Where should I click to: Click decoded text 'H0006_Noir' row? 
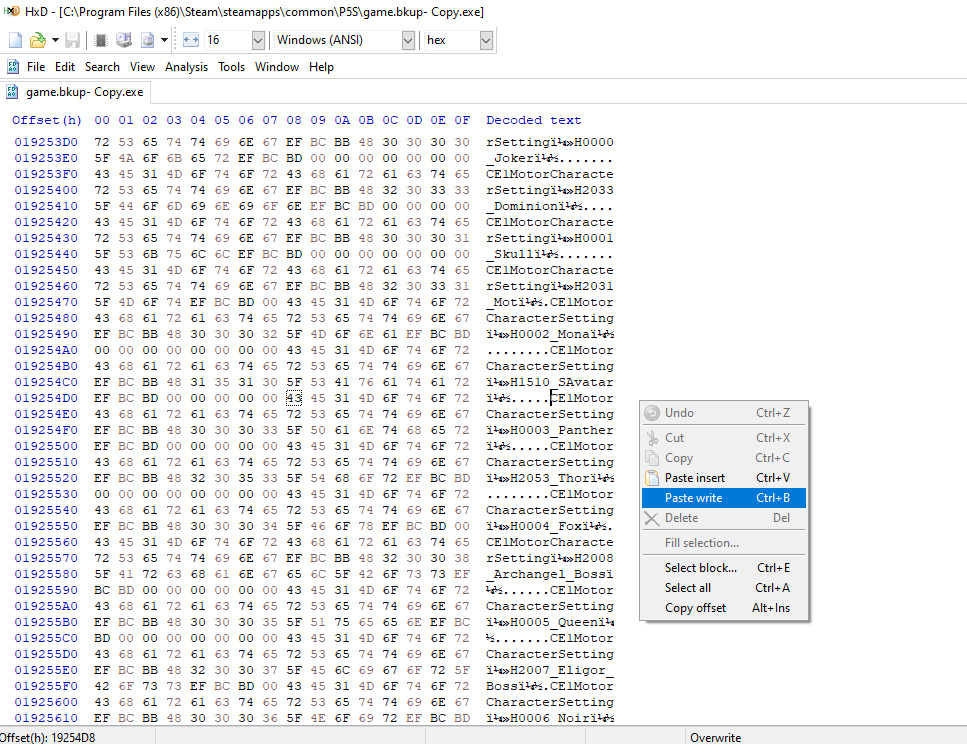pos(549,719)
